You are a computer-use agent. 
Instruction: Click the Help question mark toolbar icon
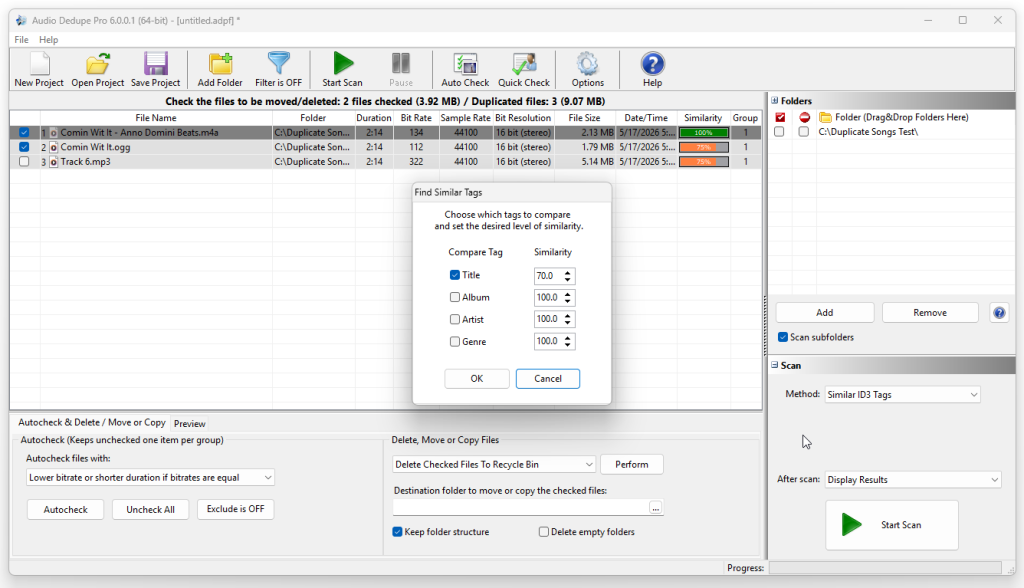(x=652, y=64)
